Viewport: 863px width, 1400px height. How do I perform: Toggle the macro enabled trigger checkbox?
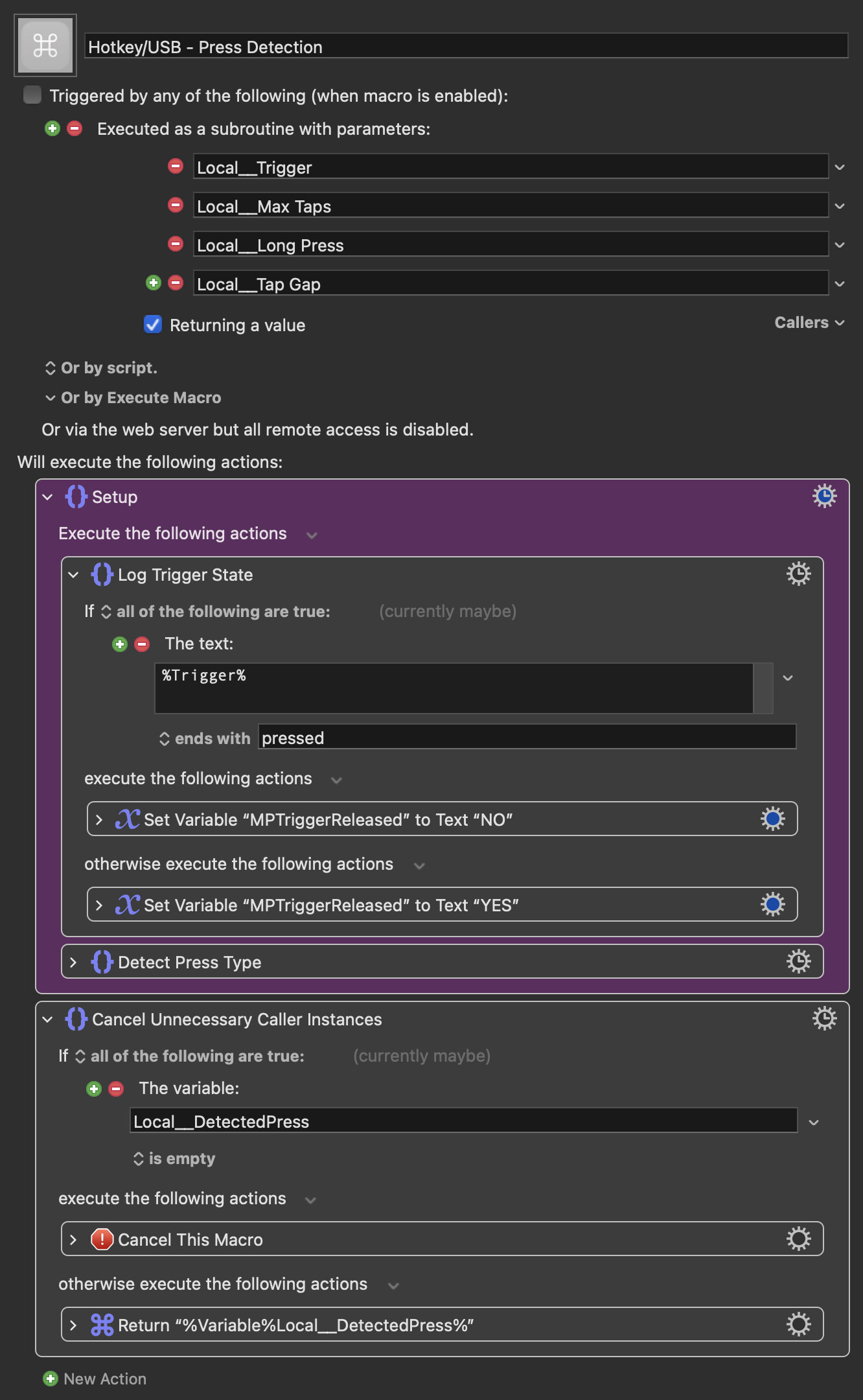(x=32, y=95)
